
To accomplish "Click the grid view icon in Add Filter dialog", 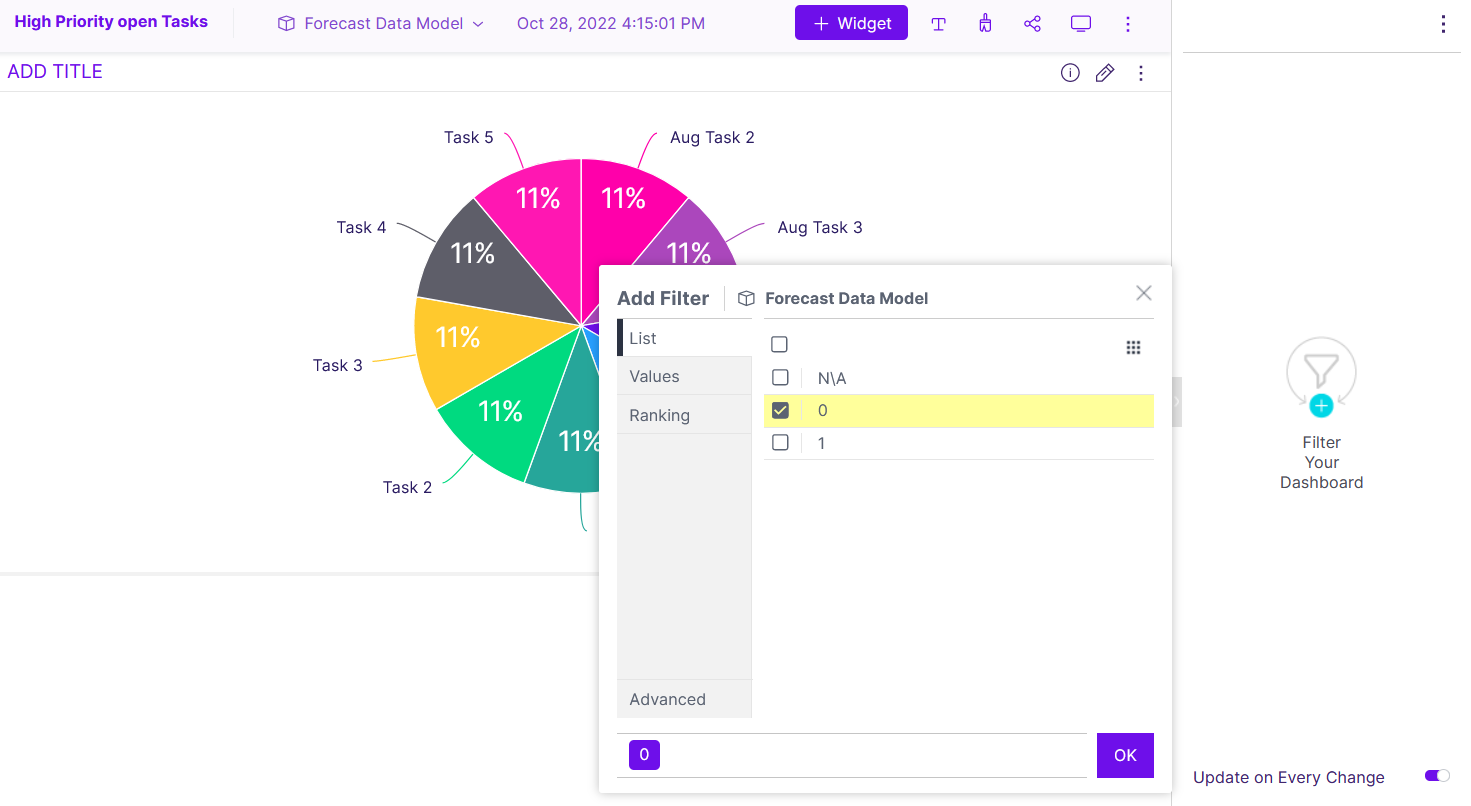I will [x=1133, y=347].
